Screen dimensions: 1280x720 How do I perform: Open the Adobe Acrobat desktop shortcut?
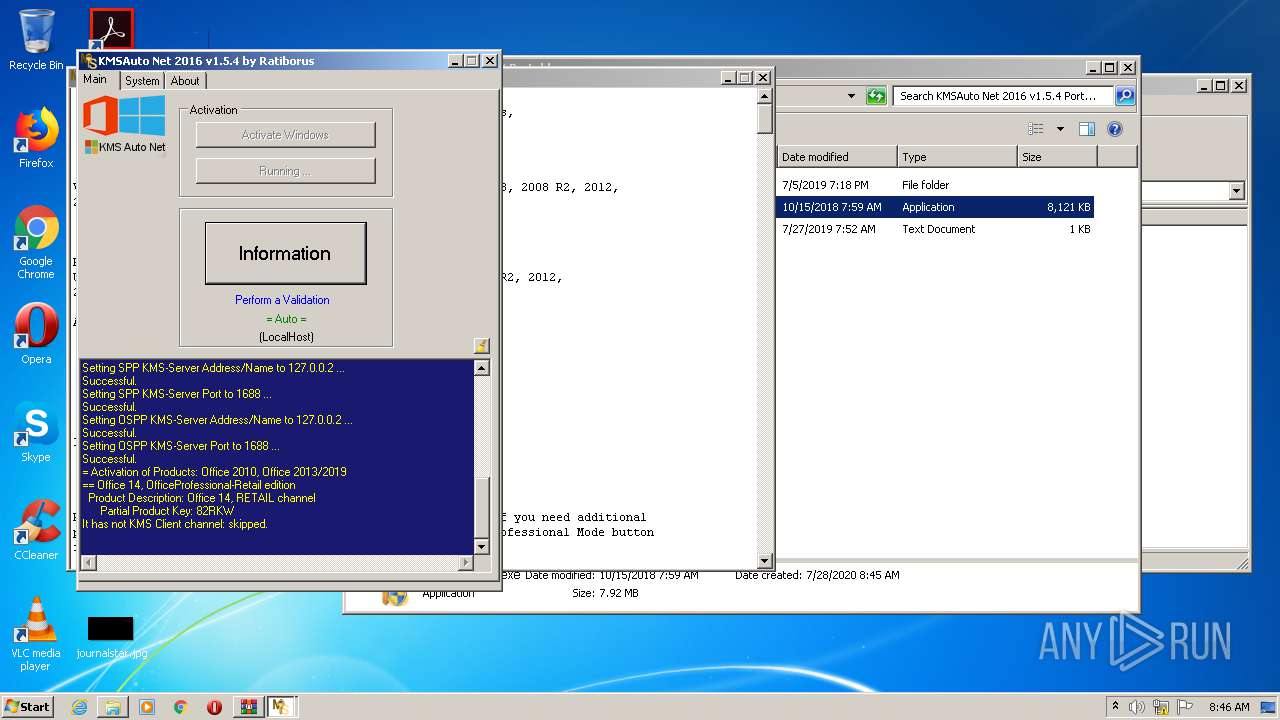111,30
